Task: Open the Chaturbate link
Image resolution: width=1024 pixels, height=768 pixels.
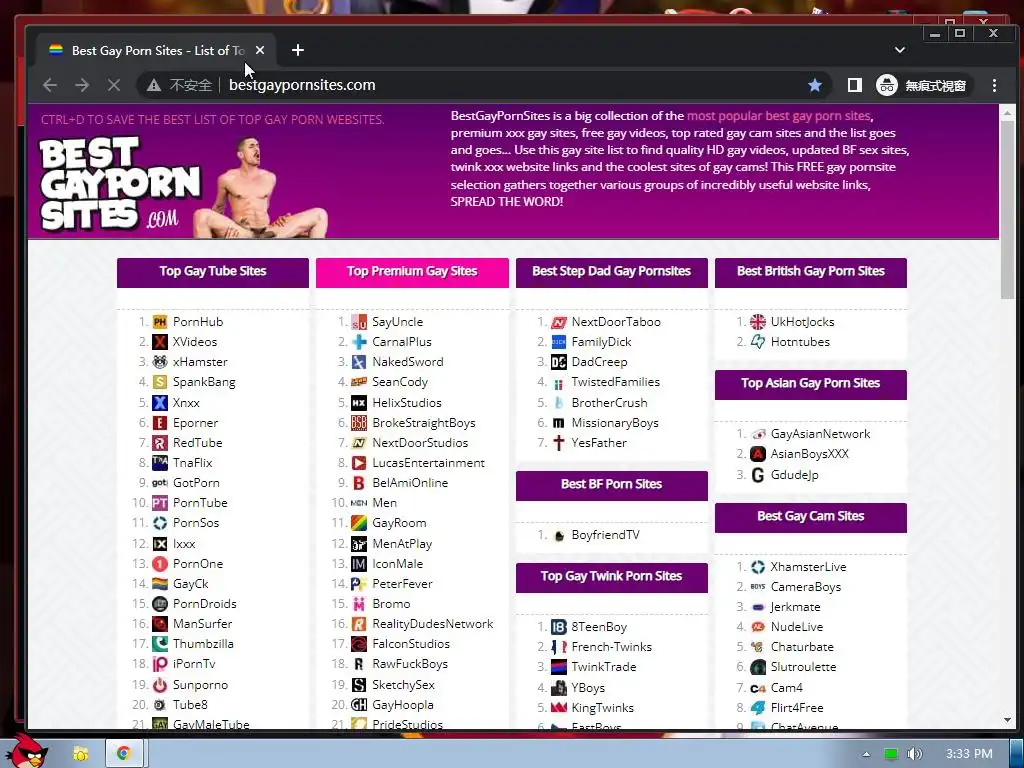Action: pyautogui.click(x=802, y=647)
